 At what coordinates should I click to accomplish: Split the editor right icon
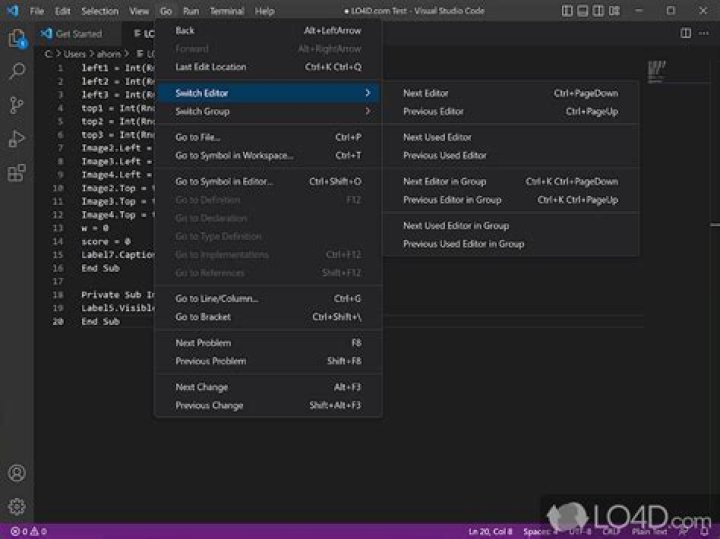pos(686,33)
